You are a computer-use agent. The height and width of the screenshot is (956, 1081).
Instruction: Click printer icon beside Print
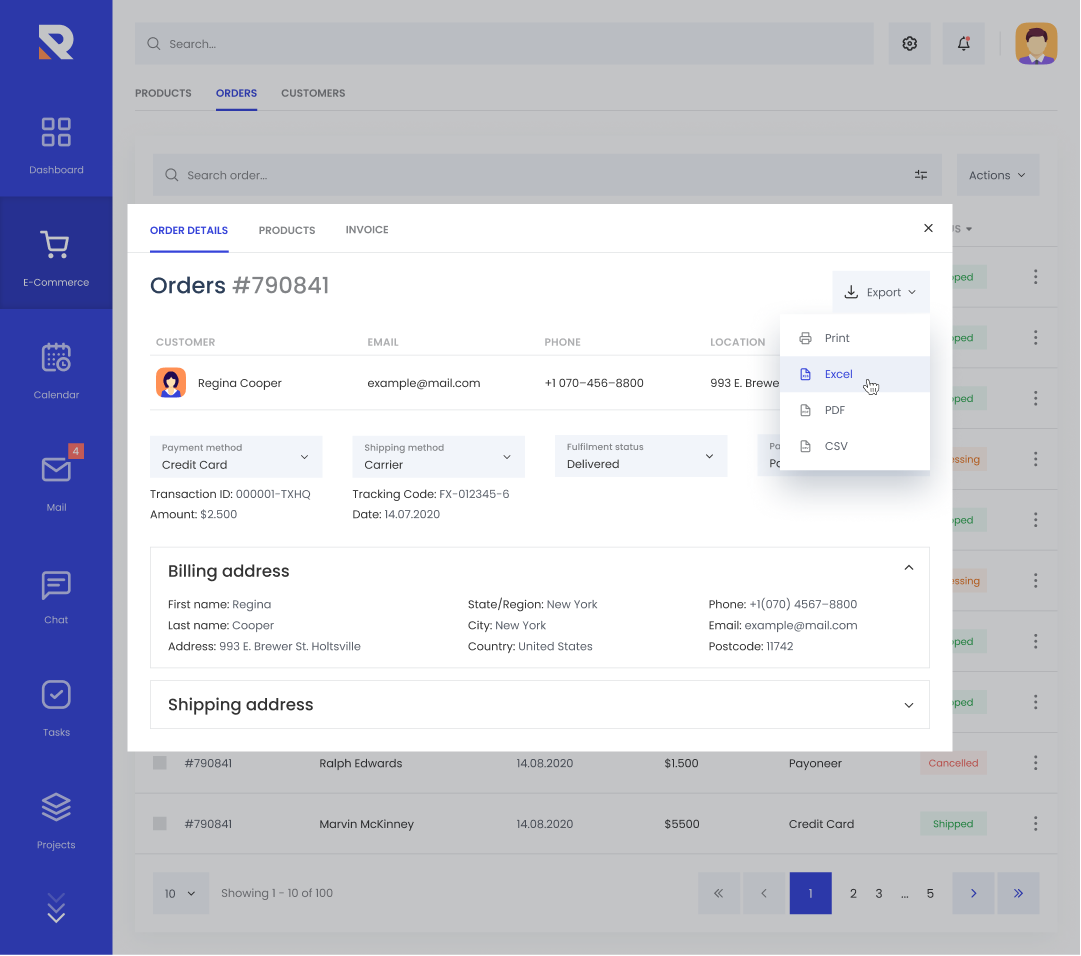coord(805,338)
